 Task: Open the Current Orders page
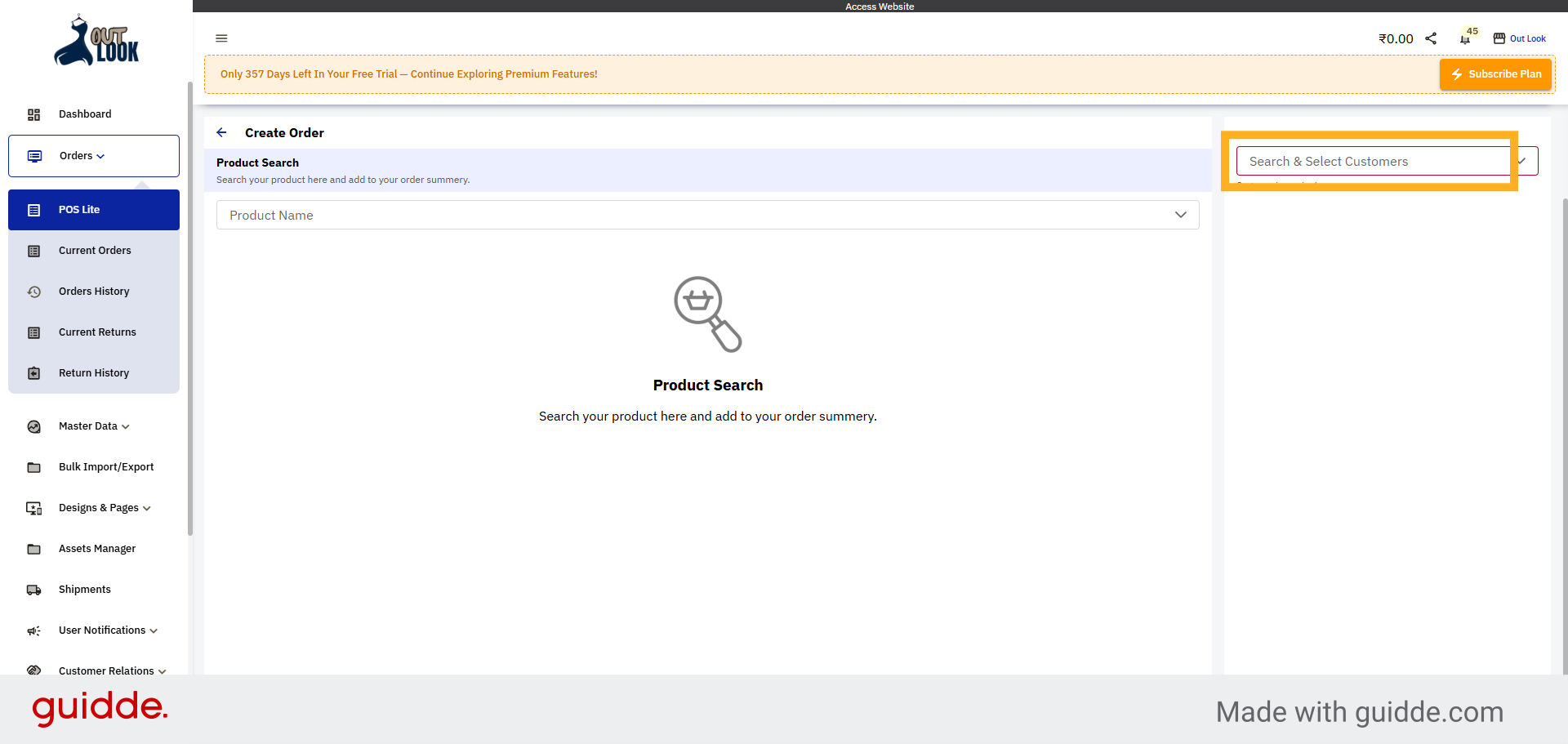(94, 251)
